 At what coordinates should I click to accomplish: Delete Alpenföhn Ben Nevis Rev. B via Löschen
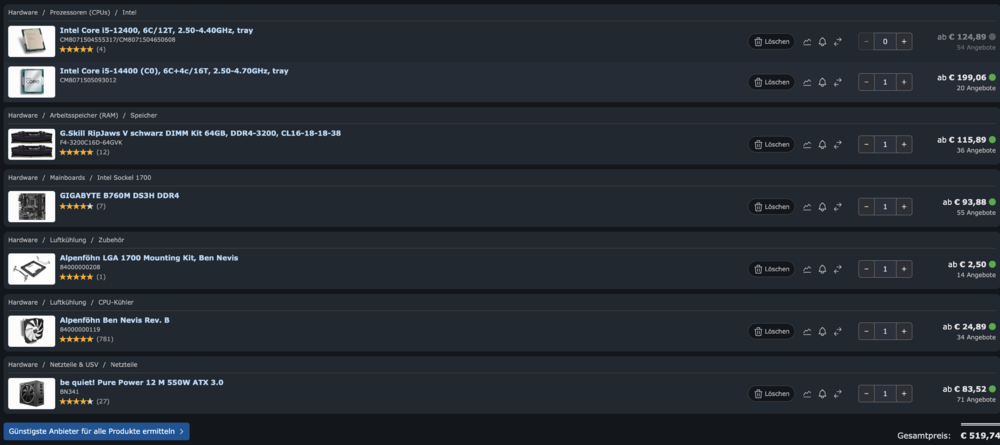772,332
